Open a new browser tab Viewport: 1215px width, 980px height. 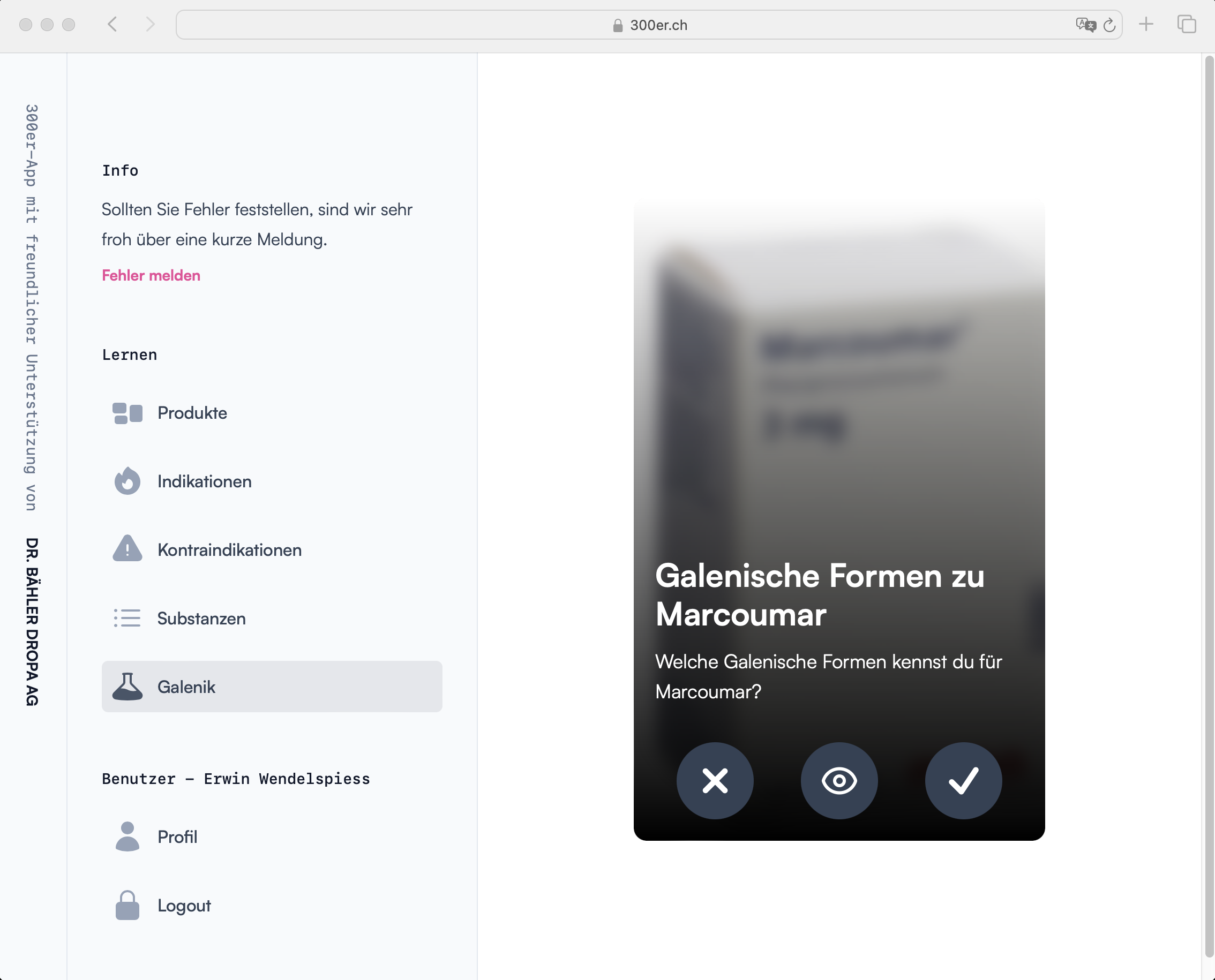click(1145, 24)
